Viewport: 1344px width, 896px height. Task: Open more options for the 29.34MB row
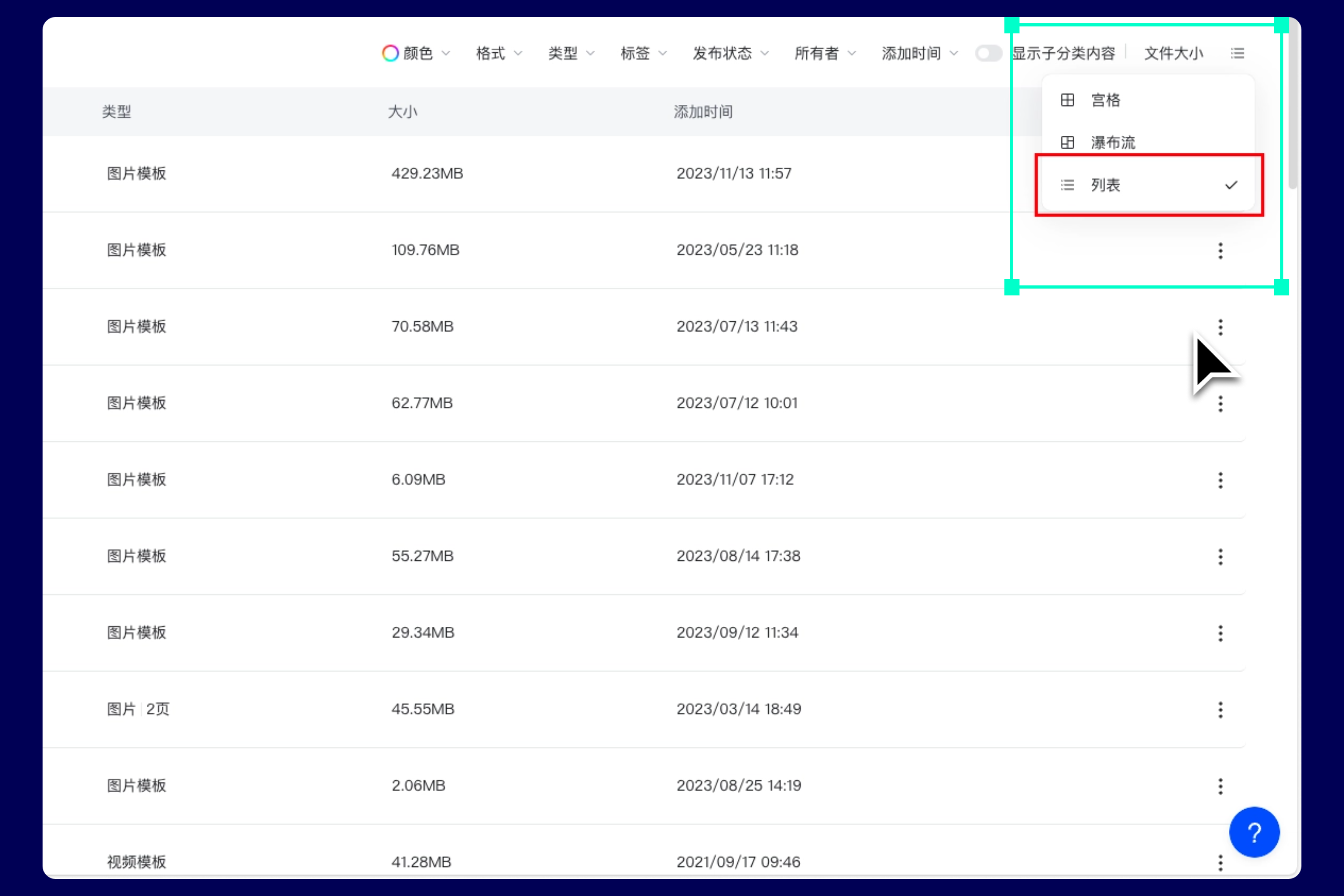click(x=1220, y=633)
